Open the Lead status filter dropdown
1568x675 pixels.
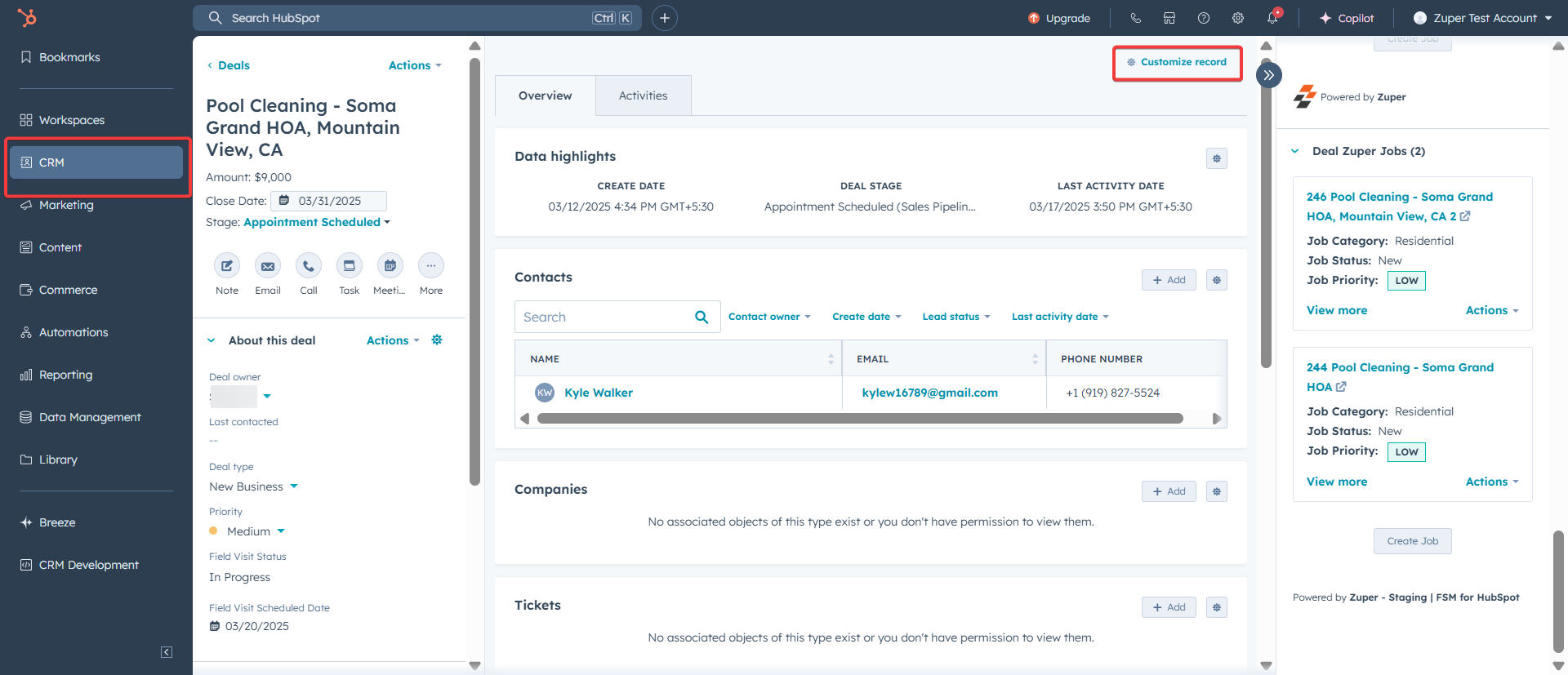coord(955,317)
